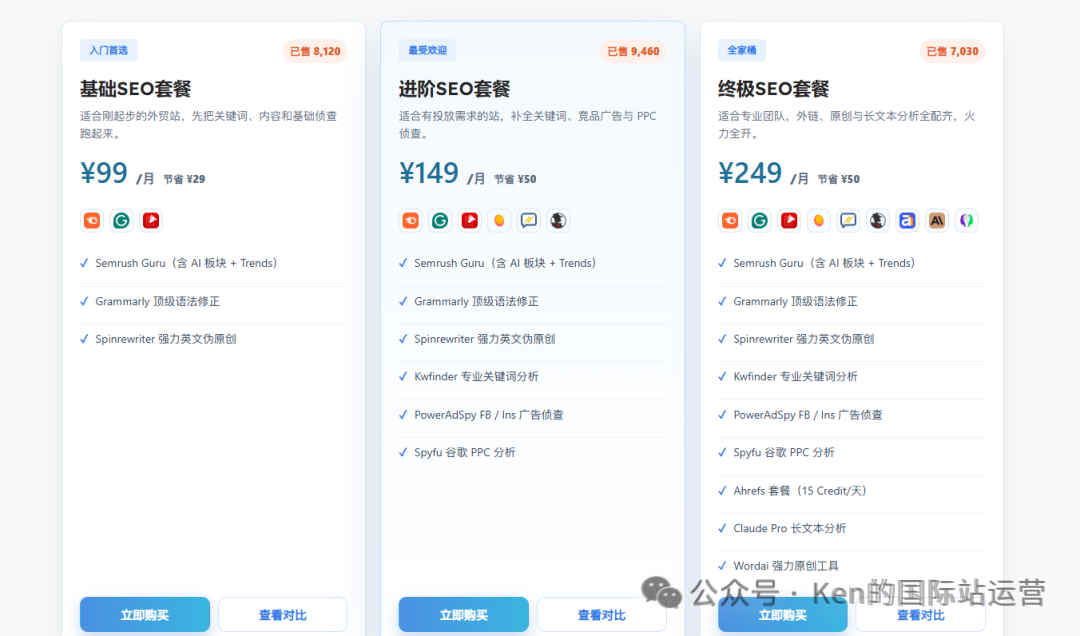The image size is (1080, 636).
Task: Select the 终极SEO套餐 title
Action: 773,89
